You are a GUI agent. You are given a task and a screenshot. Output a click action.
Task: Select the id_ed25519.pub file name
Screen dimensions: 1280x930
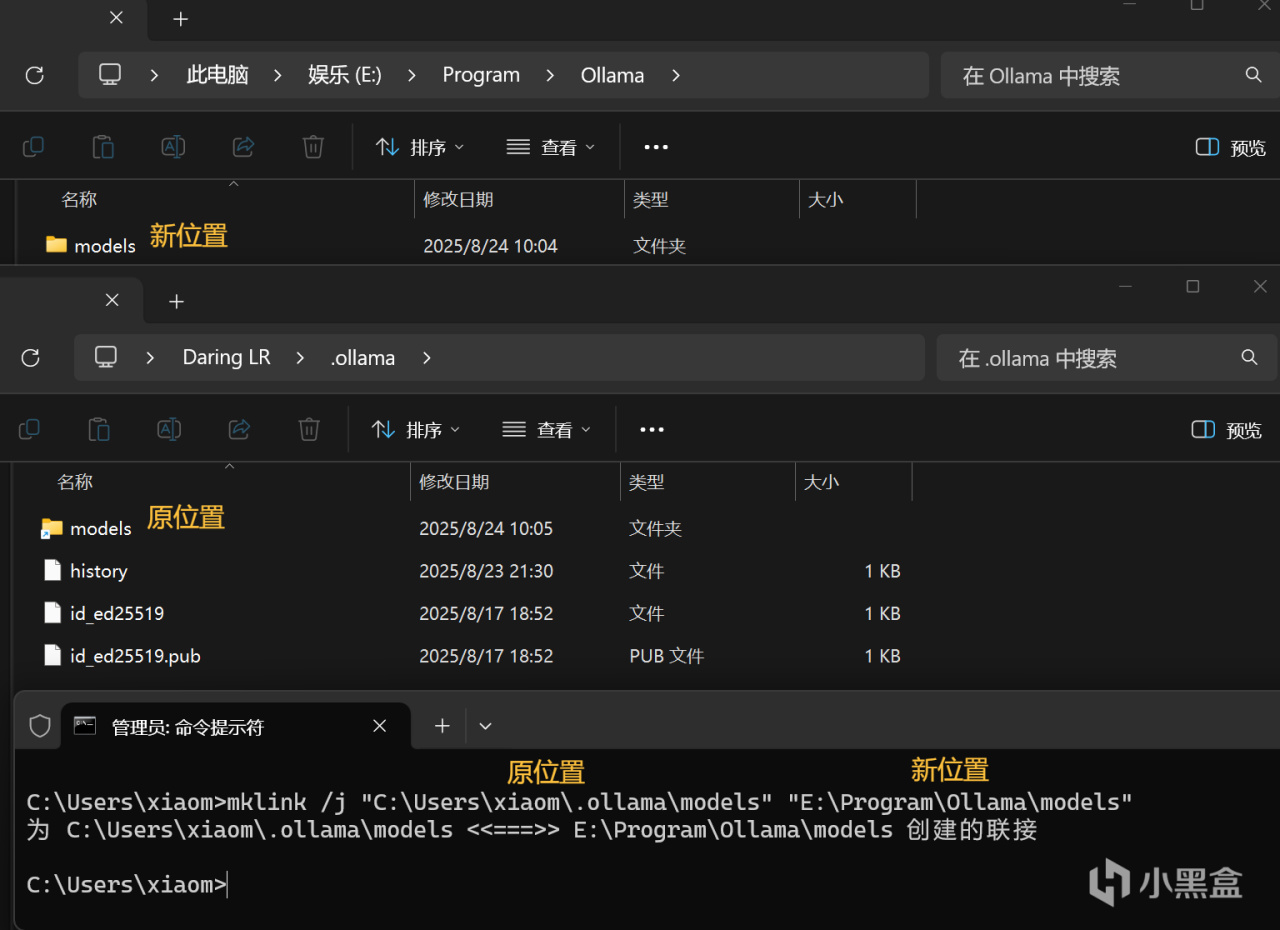[135, 656]
